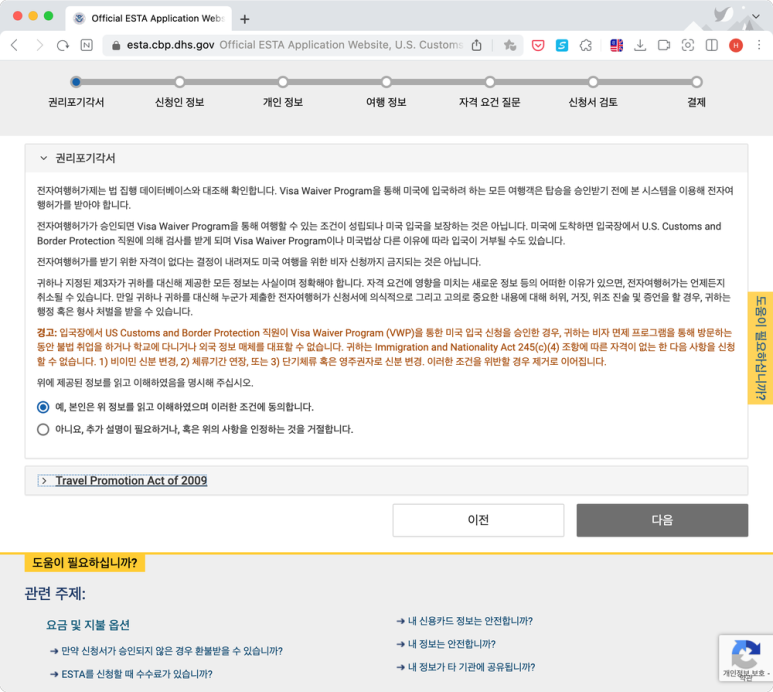773x692 pixels.
Task: Click the bottom 도움이 필요하십니까? yellow label
Action: click(x=85, y=563)
